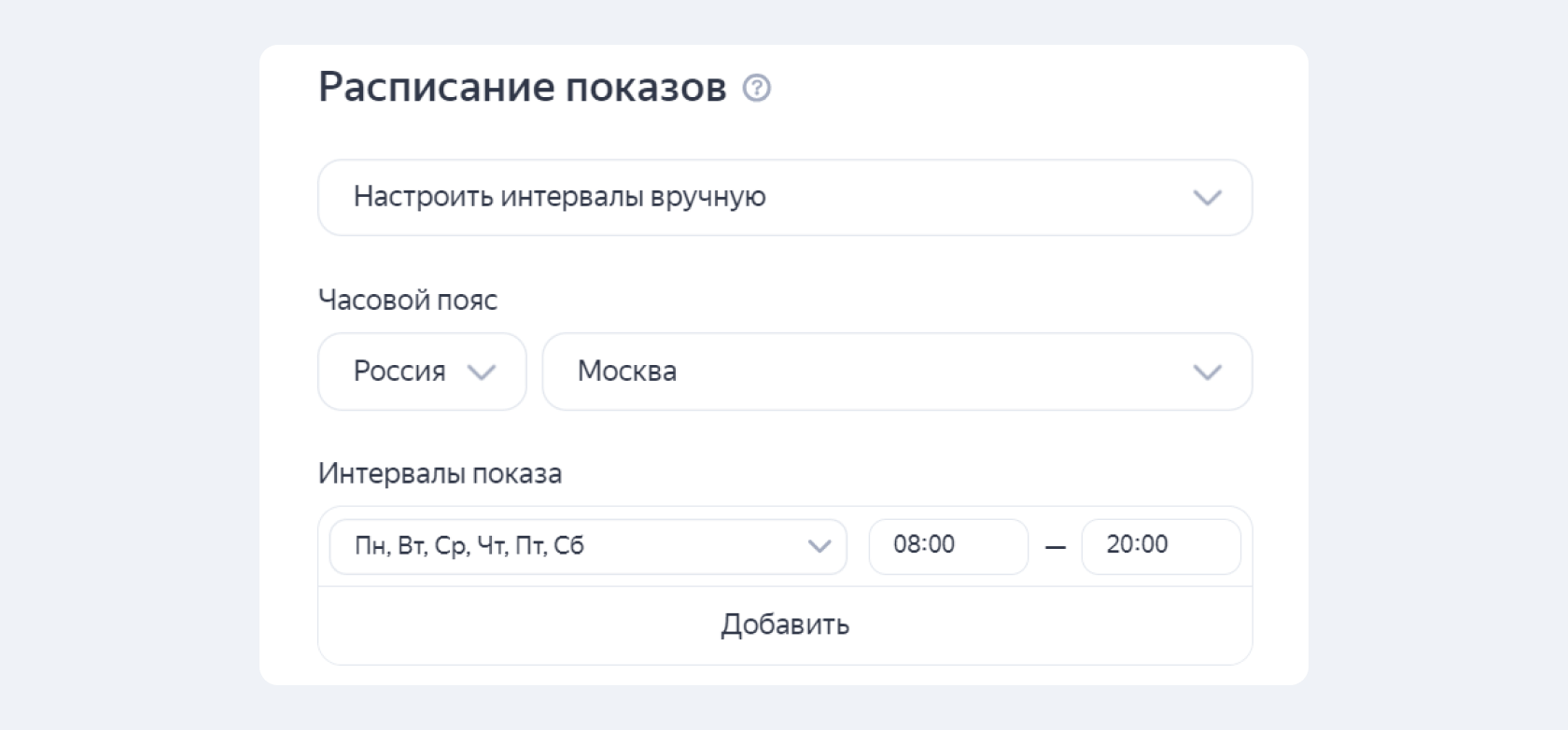Click the help question-mark icon beside Расписание показов
Screen dimensions: 1568x730
click(756, 88)
